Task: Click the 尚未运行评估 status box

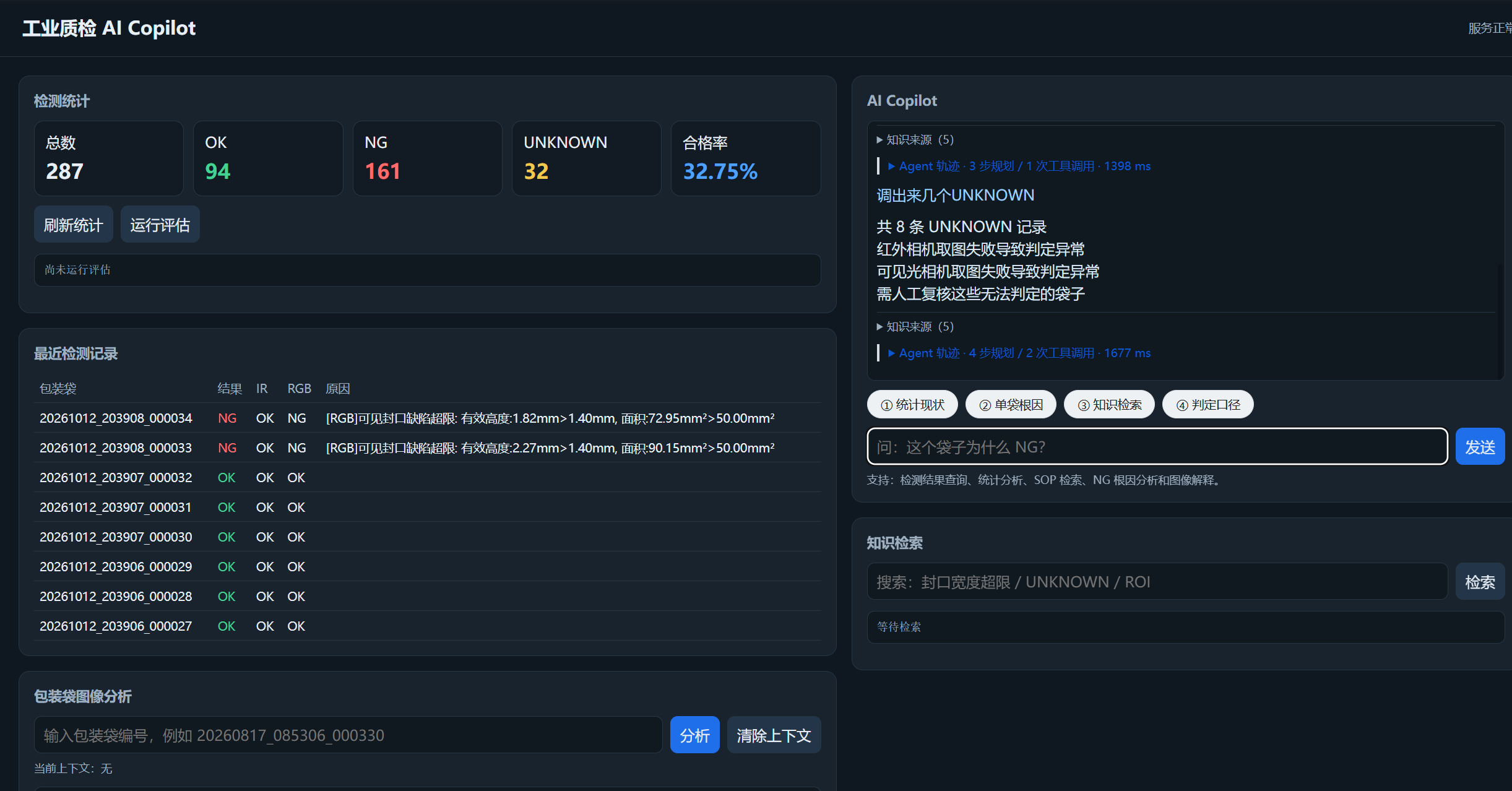Action: tap(428, 270)
